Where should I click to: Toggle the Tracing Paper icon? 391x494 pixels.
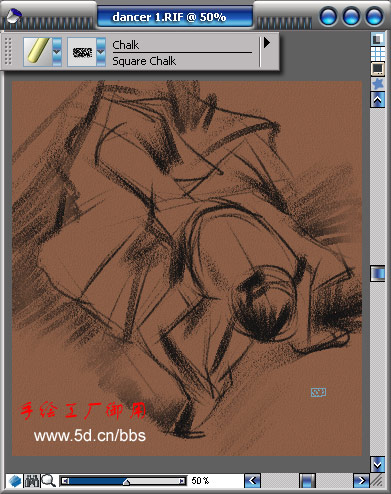click(378, 39)
